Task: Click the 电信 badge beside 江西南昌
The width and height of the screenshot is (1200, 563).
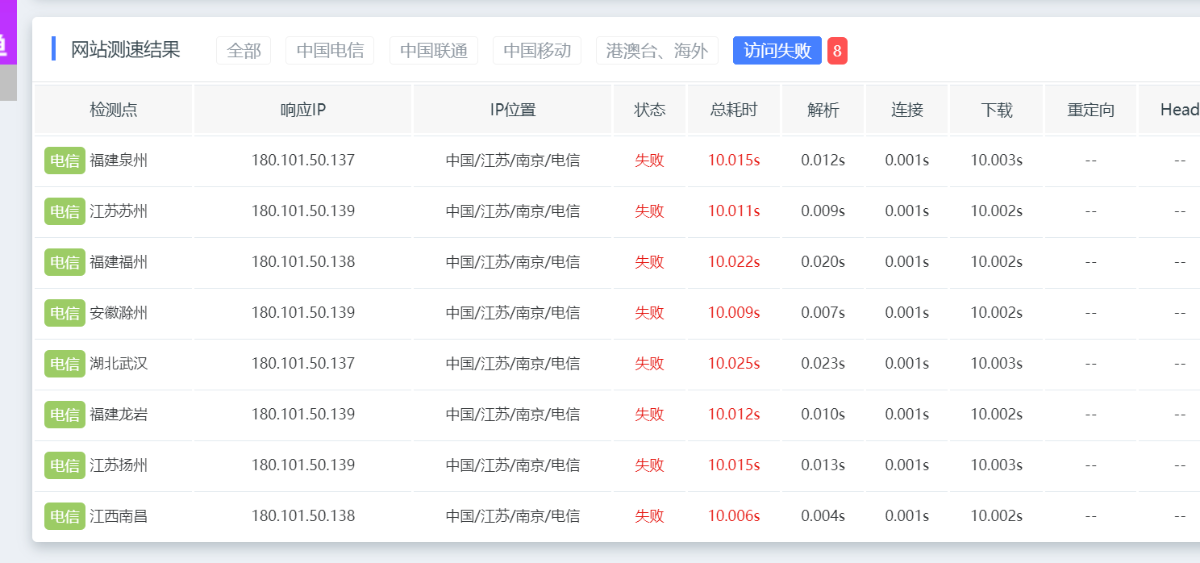Action: coord(65,516)
